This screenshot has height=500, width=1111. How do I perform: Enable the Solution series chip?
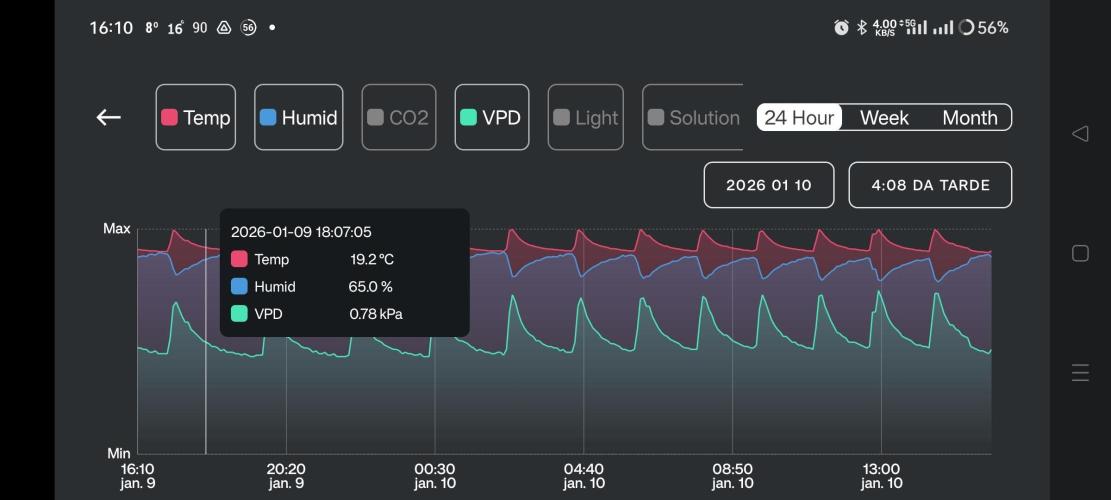(693, 118)
